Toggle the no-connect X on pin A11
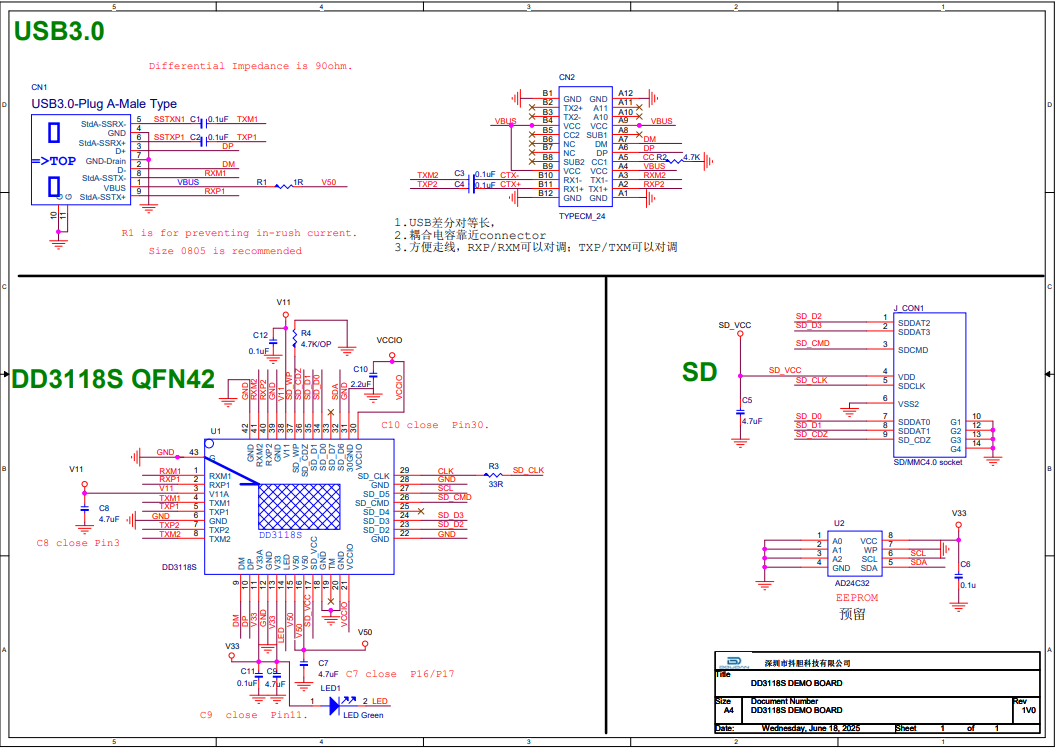This screenshot has height=749, width=1056. pyautogui.click(x=637, y=106)
